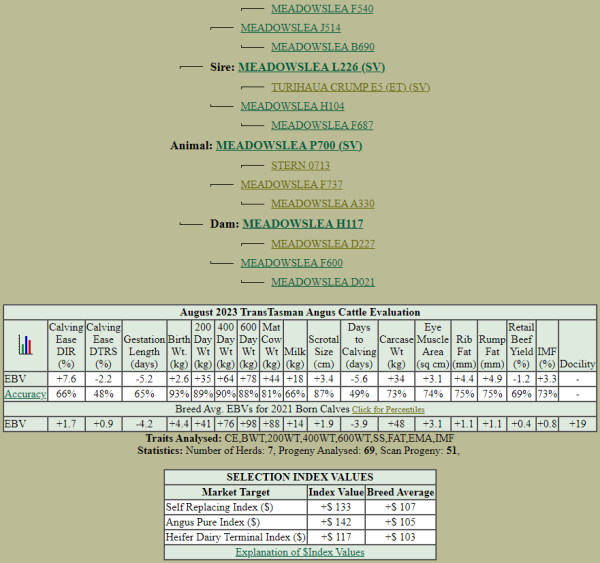Select the Traits Analysed text line
Image resolution: width=600 pixels, height=563 pixels.
click(300, 438)
